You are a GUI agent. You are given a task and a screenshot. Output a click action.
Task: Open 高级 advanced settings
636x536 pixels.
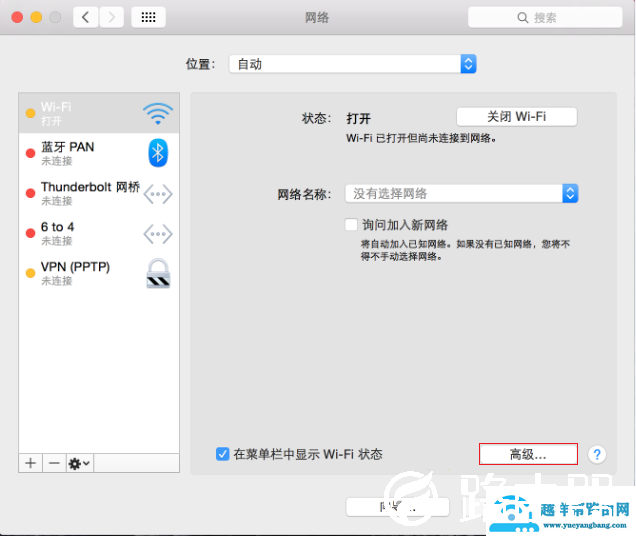528,454
